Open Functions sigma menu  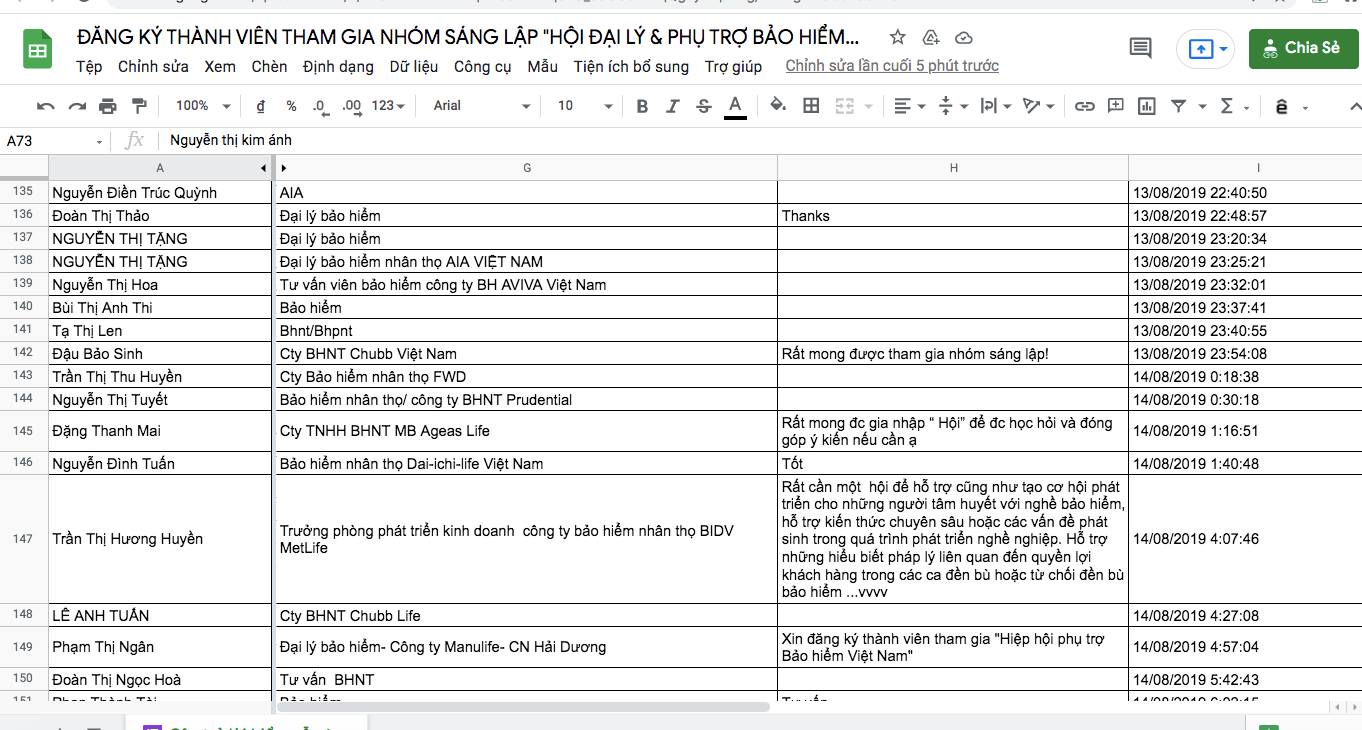pyautogui.click(x=1234, y=106)
